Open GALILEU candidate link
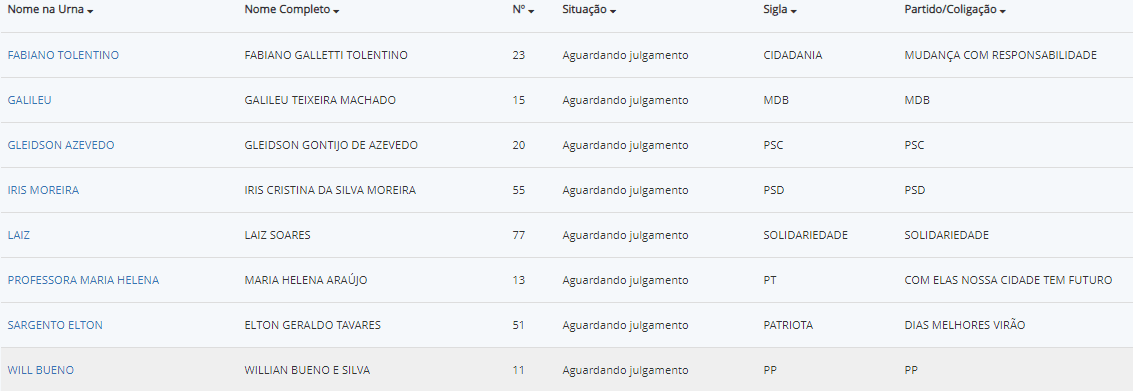The image size is (1133, 391). (30, 100)
